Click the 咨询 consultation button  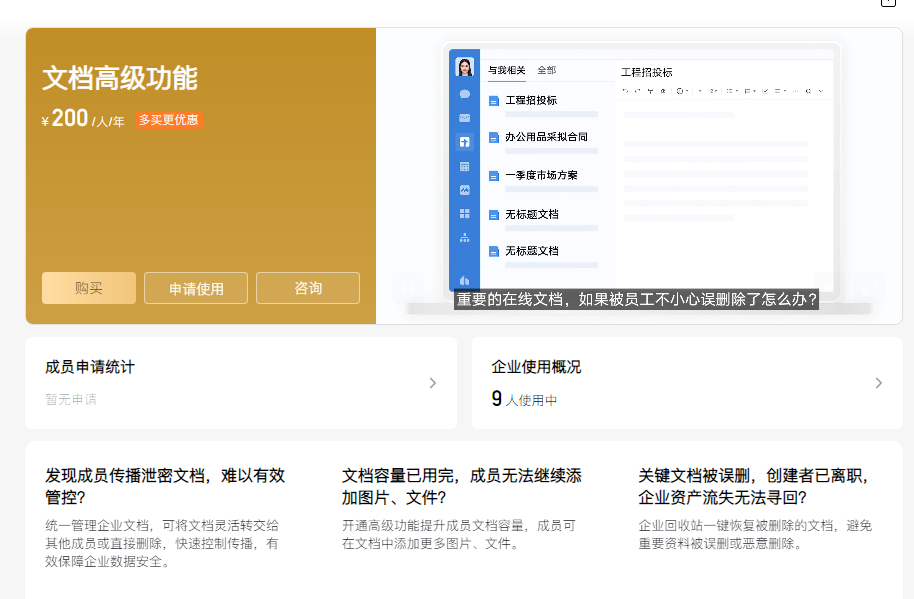tap(307, 287)
